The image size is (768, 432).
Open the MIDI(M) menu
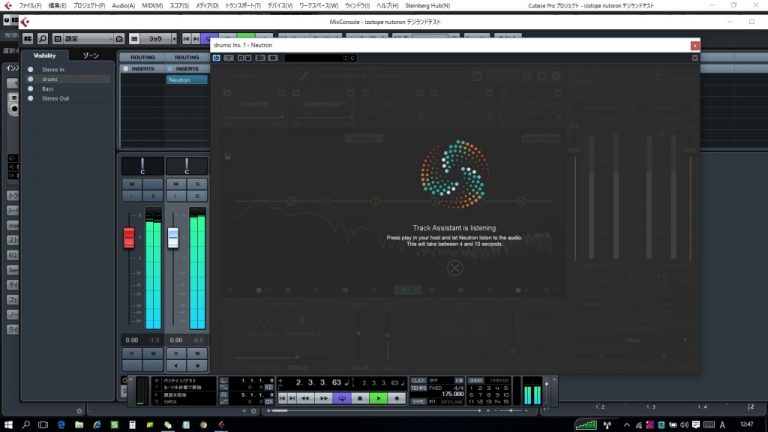(x=152, y=5)
